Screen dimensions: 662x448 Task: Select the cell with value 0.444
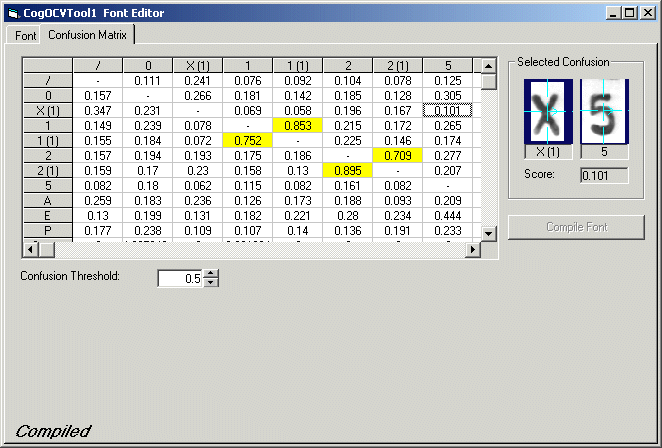pyautogui.click(x=448, y=215)
